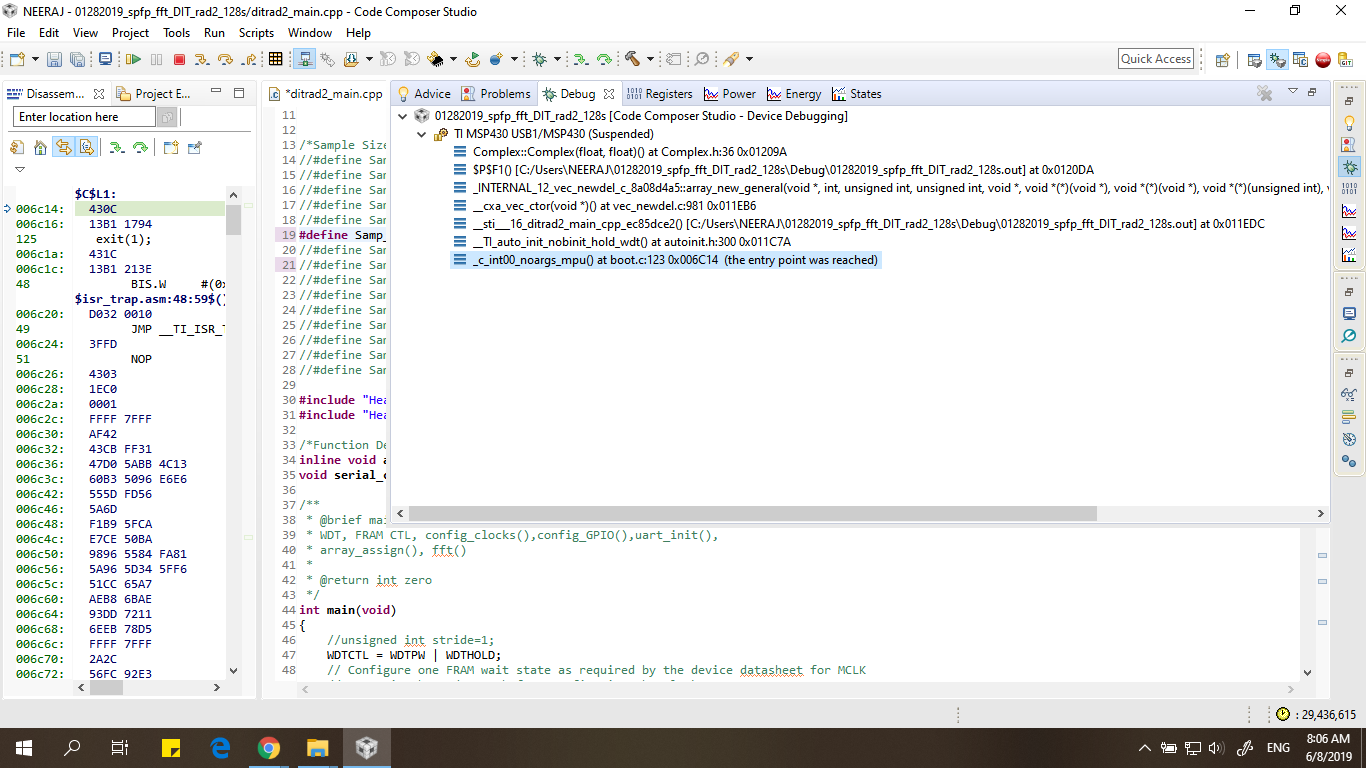Click the Step Over toolbar icon
Viewport: 1366px width, 768px height.
pos(225,59)
